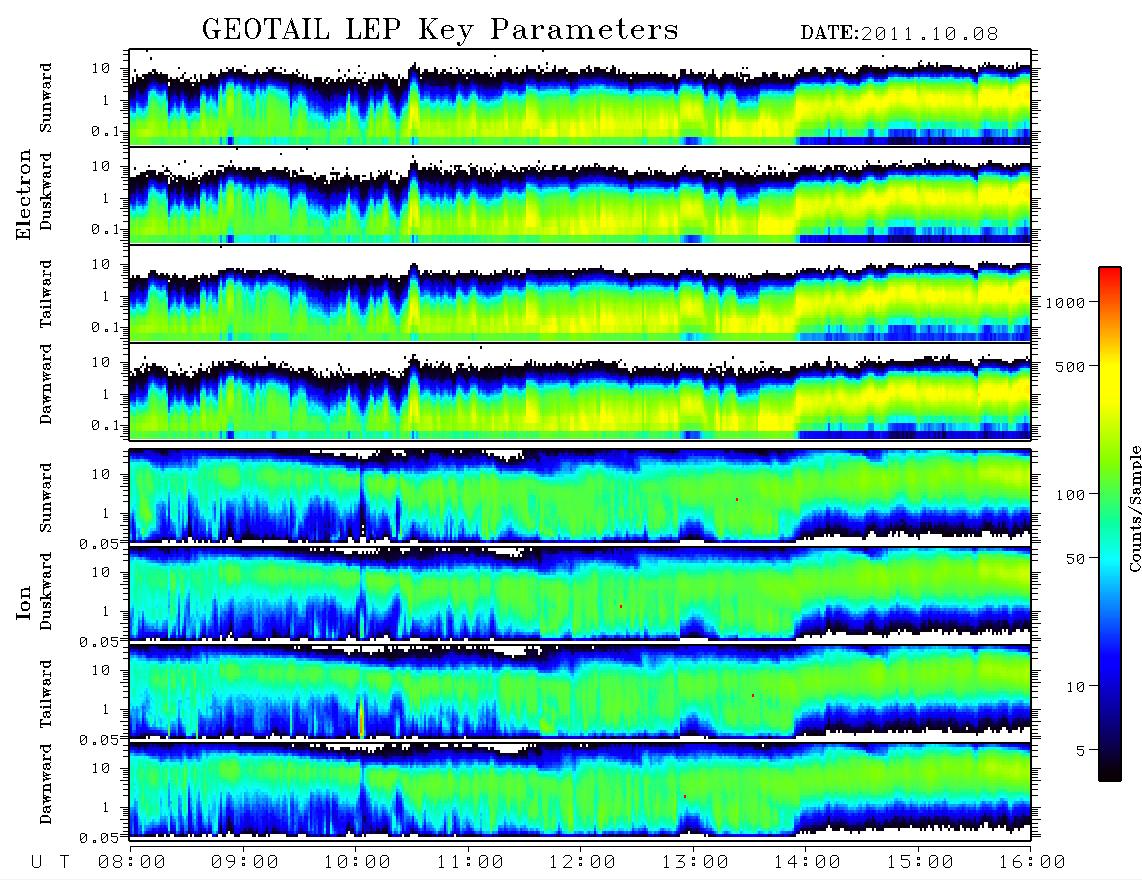
Task: Select the 12:00 time tick label
Action: pos(583,863)
